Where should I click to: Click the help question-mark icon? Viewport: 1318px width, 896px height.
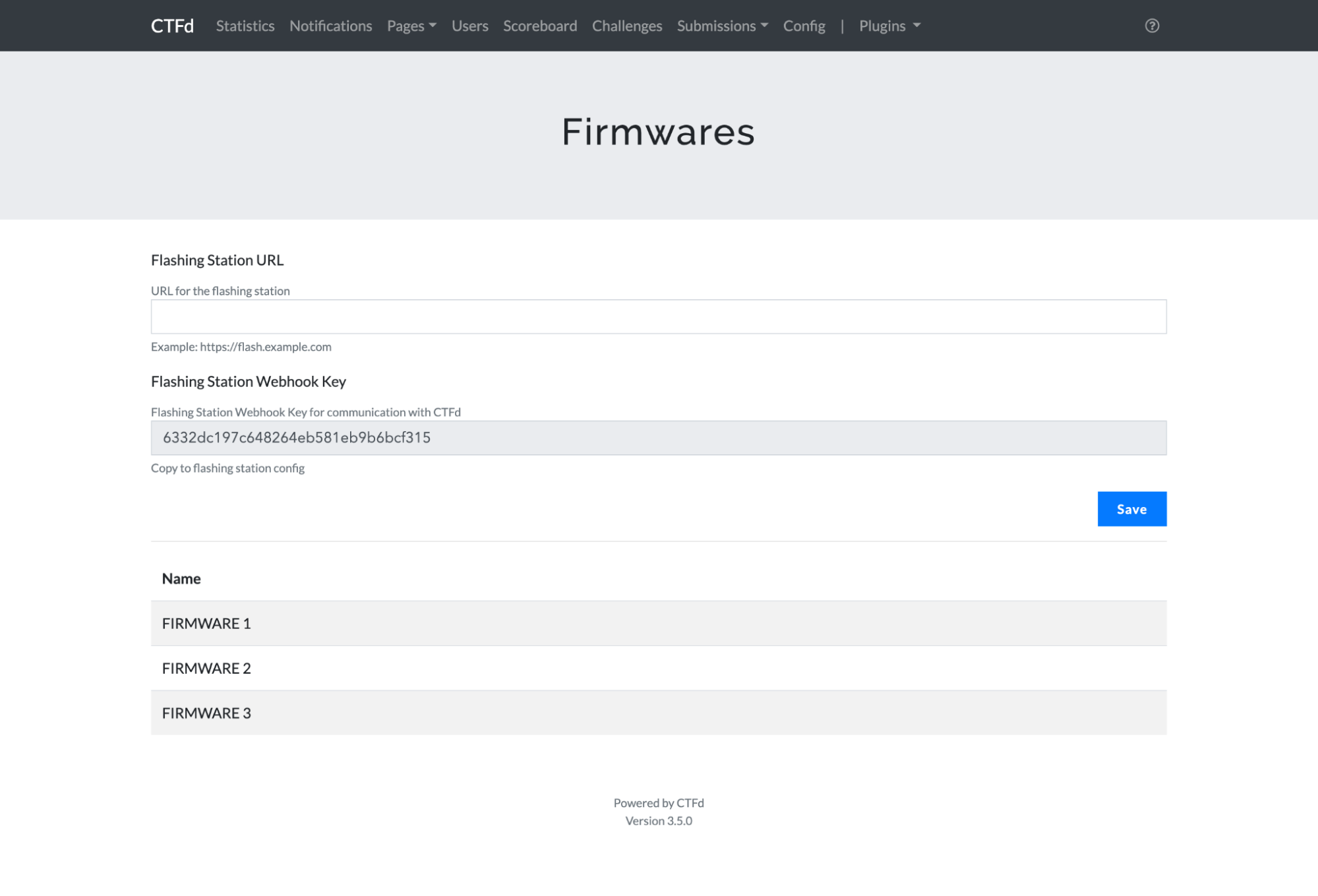click(1151, 26)
